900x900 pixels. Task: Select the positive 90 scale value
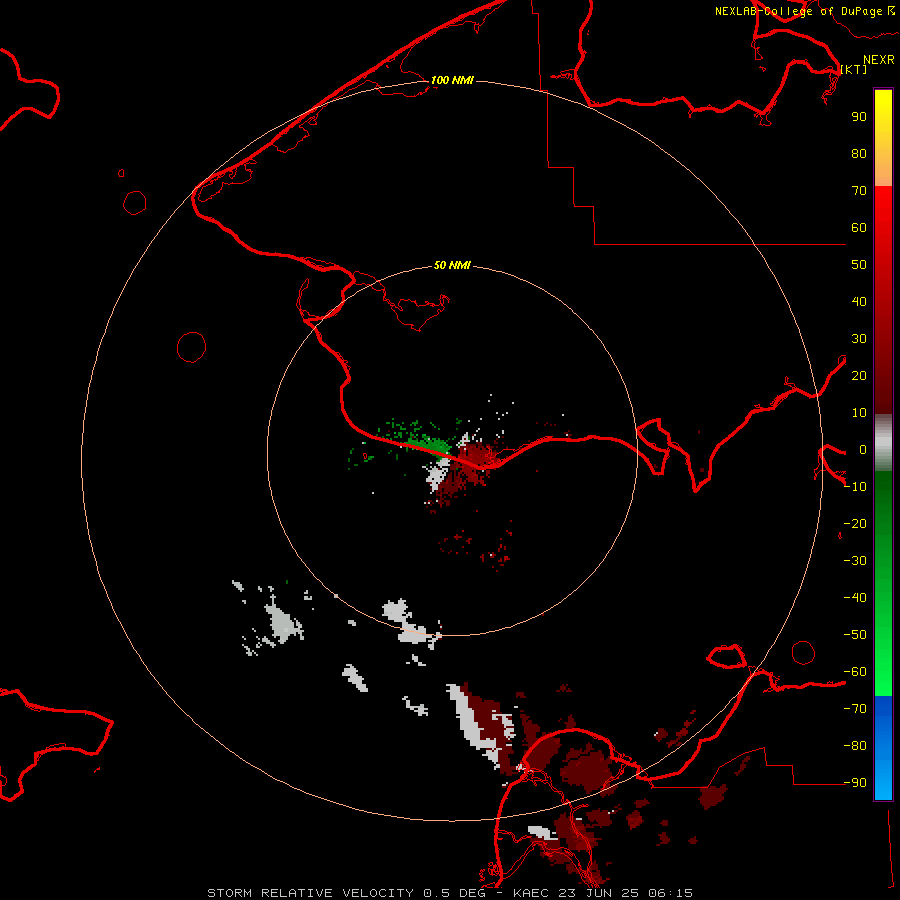pyautogui.click(x=859, y=117)
